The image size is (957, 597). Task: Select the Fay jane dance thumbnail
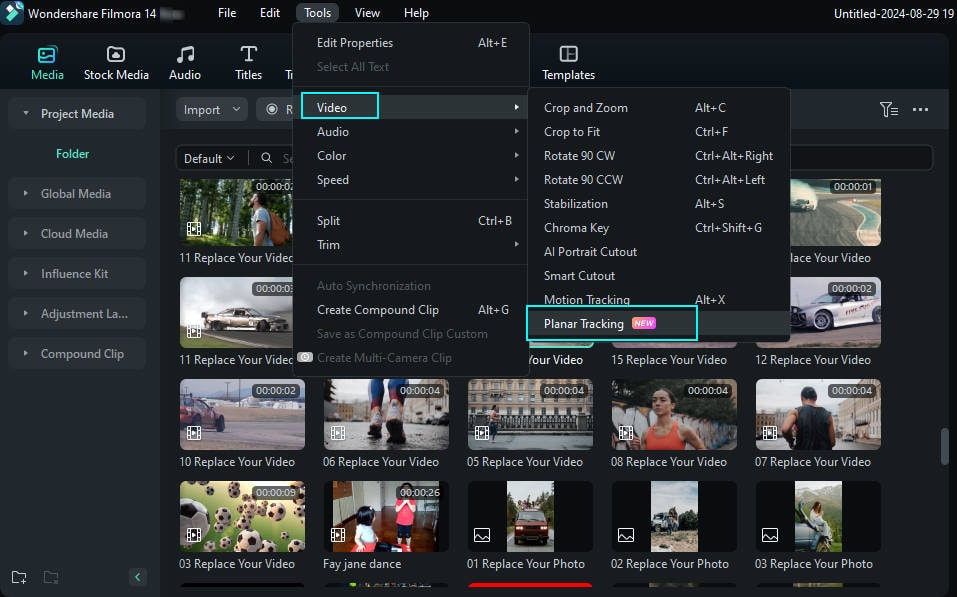point(386,516)
